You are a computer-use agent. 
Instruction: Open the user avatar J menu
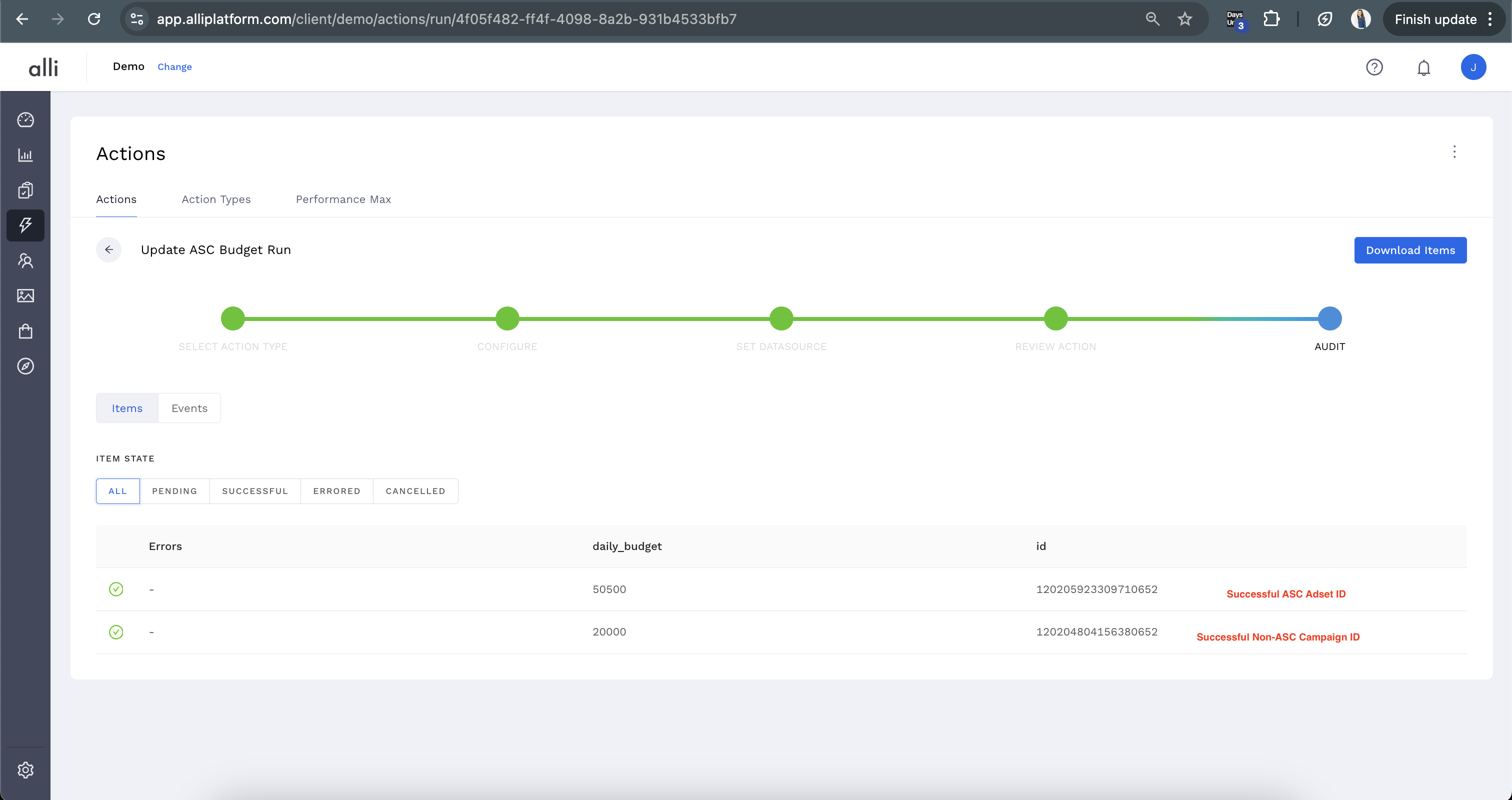coord(1472,67)
